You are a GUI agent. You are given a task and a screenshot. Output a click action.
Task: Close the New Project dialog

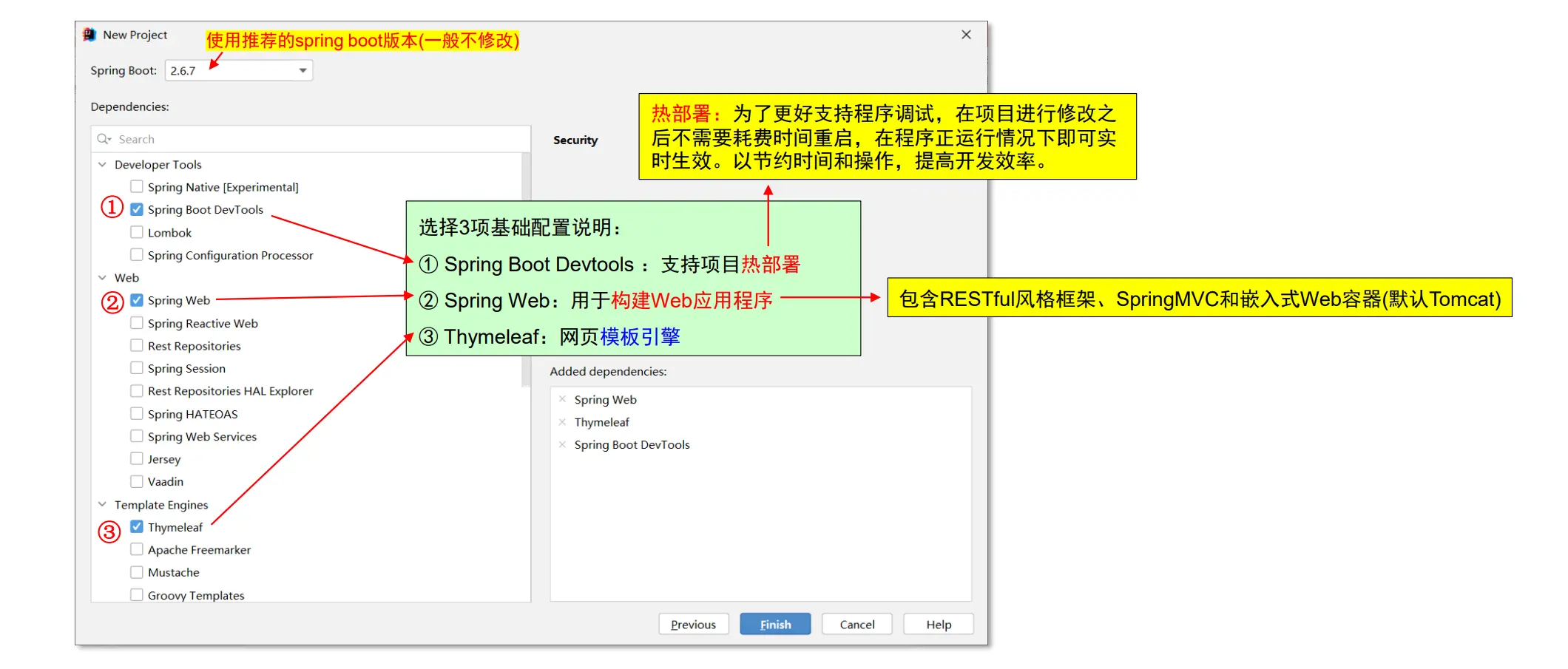tap(966, 35)
